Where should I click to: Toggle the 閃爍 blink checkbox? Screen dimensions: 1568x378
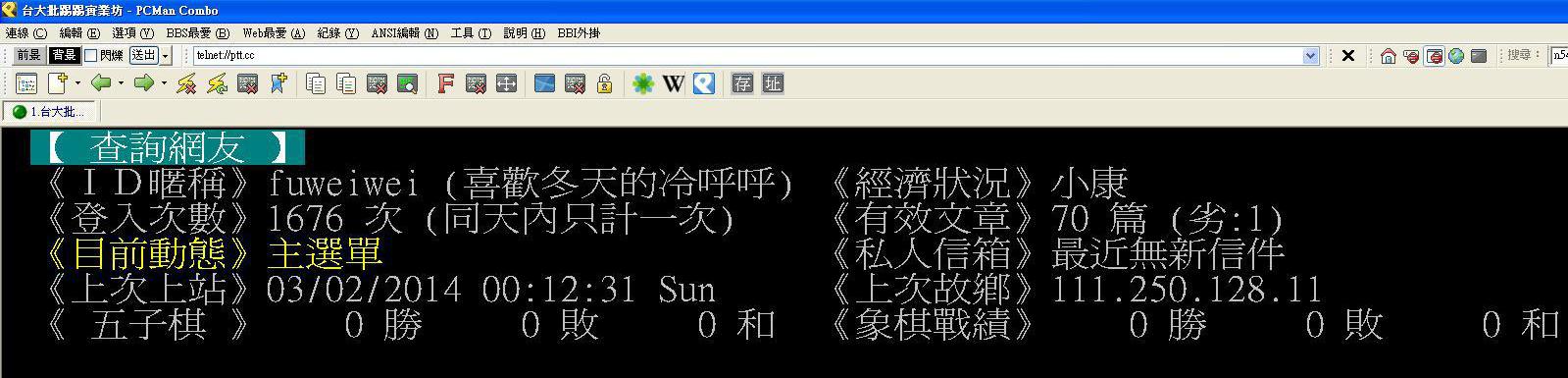(x=90, y=56)
